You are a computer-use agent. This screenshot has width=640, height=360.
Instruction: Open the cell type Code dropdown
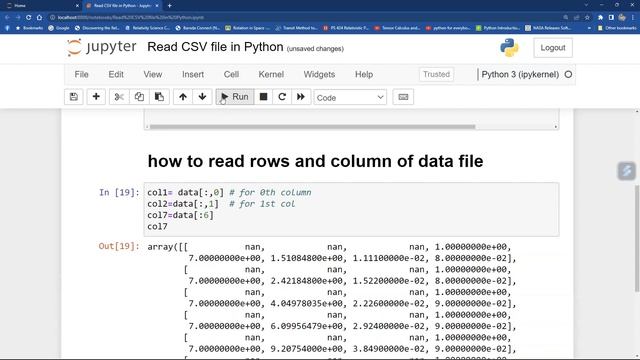tap(350, 98)
